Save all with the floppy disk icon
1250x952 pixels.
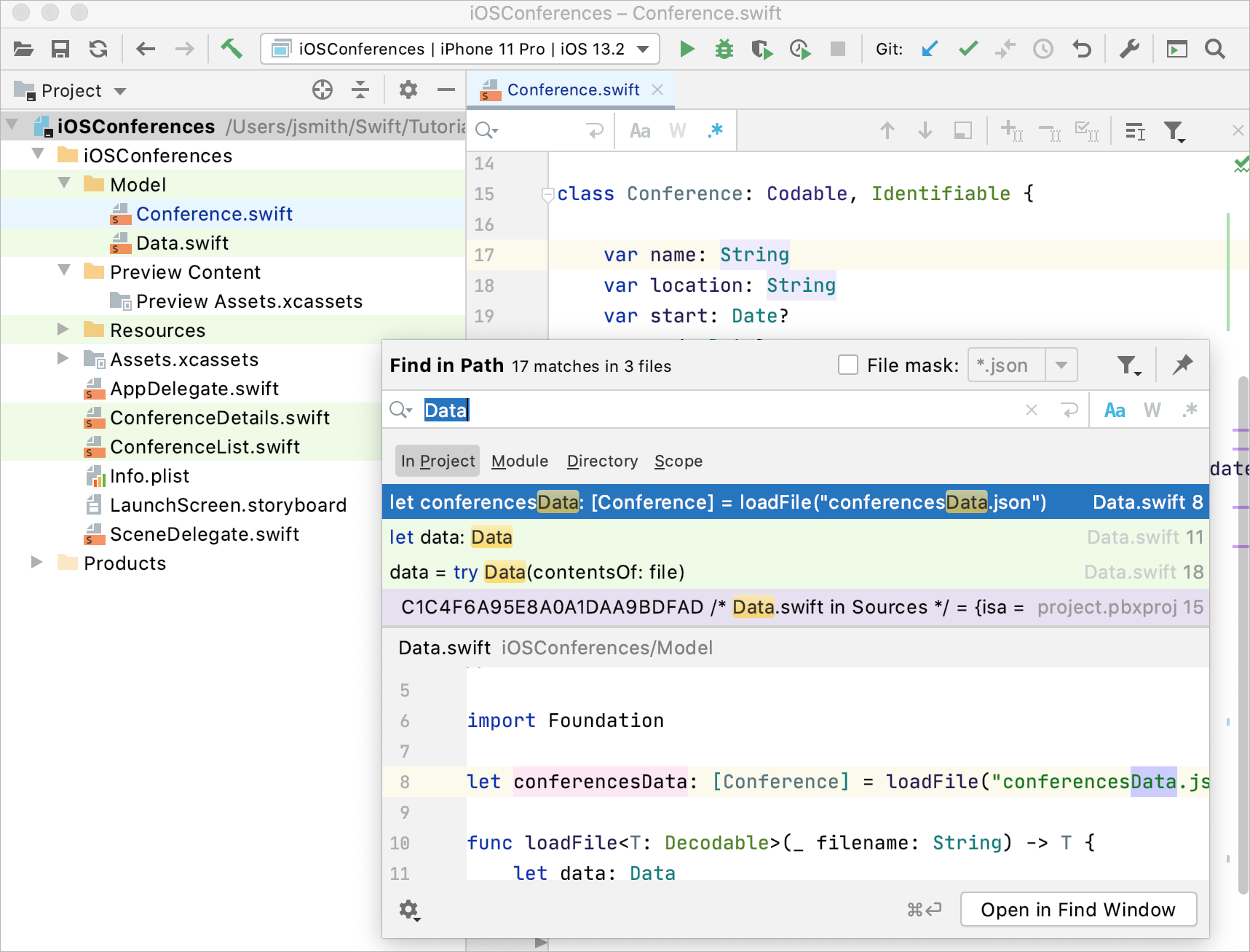coord(60,49)
